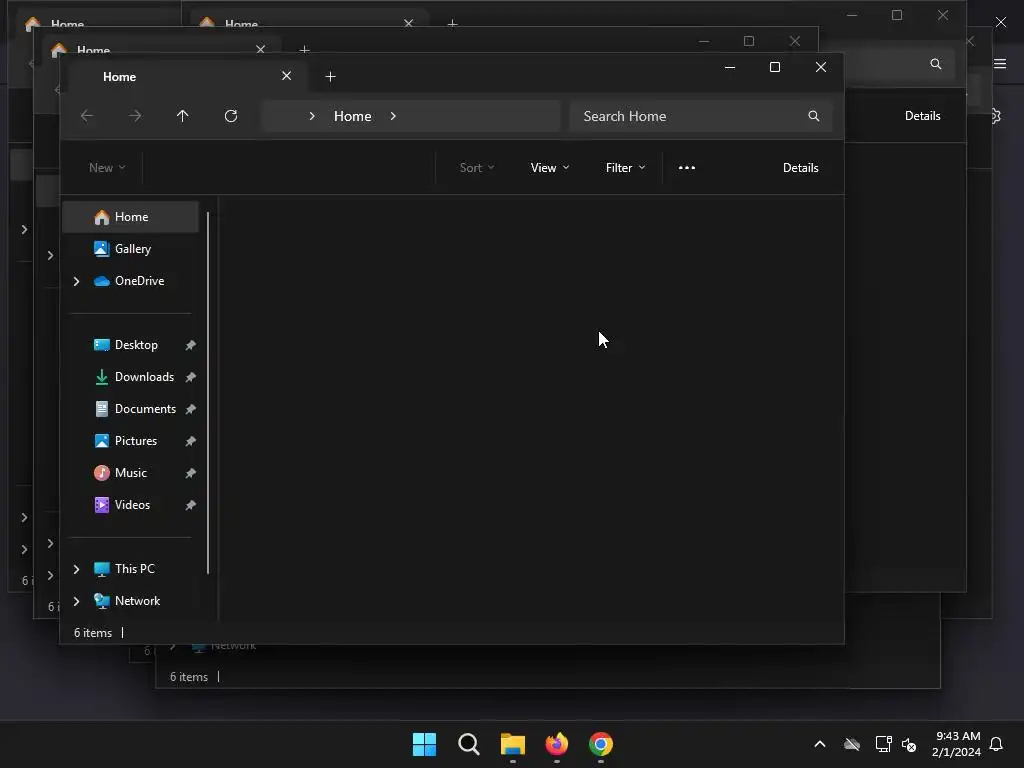Select OneDrive in the sidebar

coord(139,281)
